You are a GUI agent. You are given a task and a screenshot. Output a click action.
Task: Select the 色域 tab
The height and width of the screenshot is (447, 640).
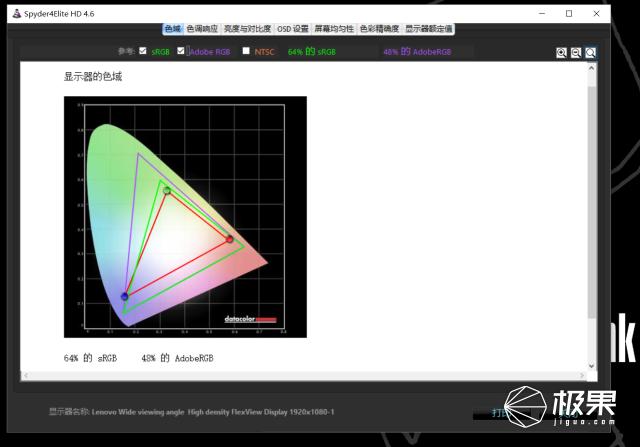[x=172, y=29]
